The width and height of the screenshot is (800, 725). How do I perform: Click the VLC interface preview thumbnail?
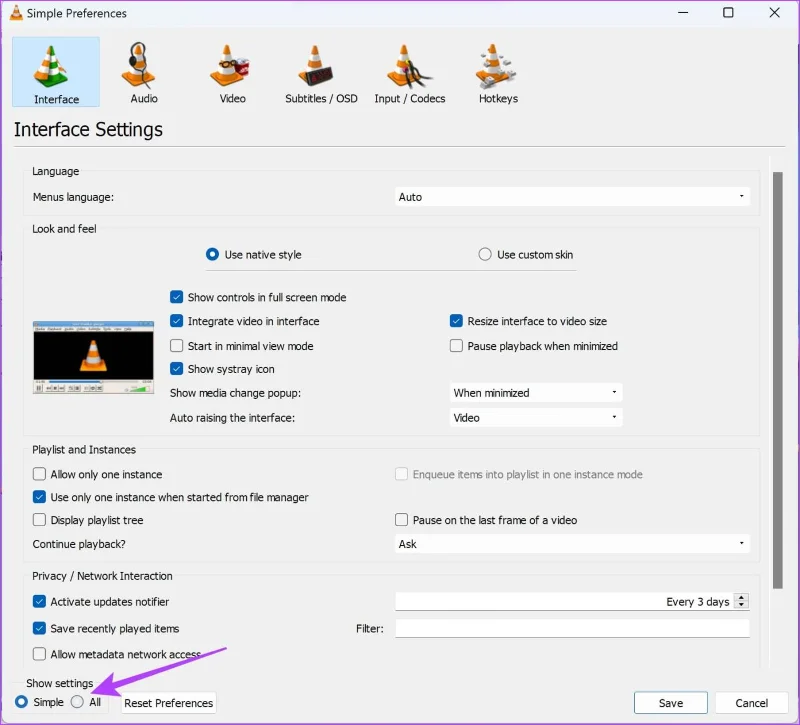coord(93,357)
